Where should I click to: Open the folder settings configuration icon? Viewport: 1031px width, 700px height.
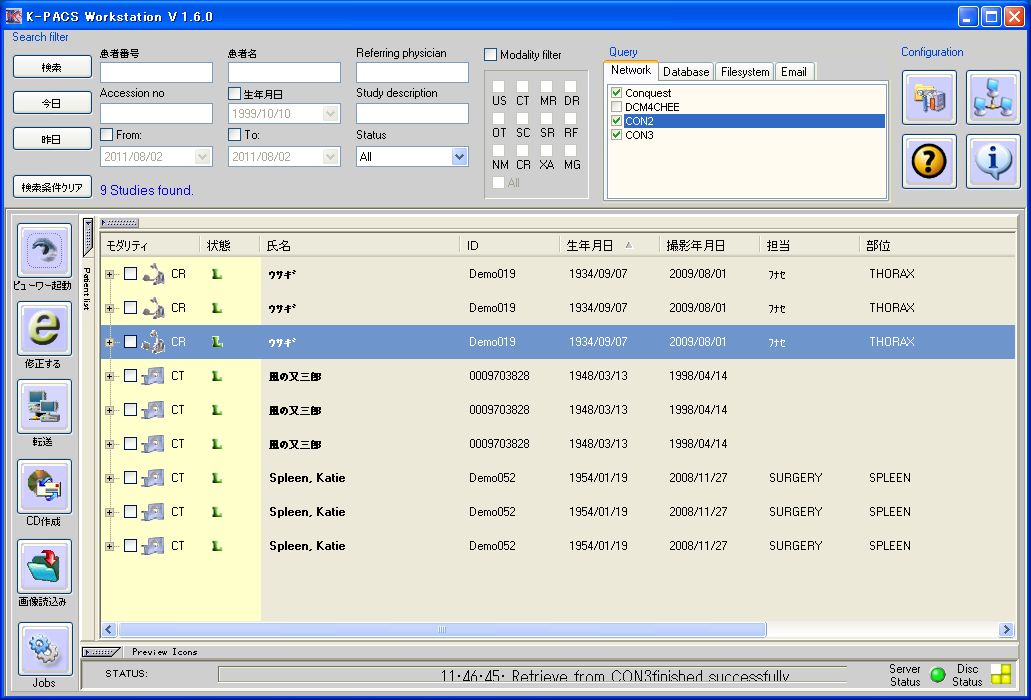tap(928, 98)
